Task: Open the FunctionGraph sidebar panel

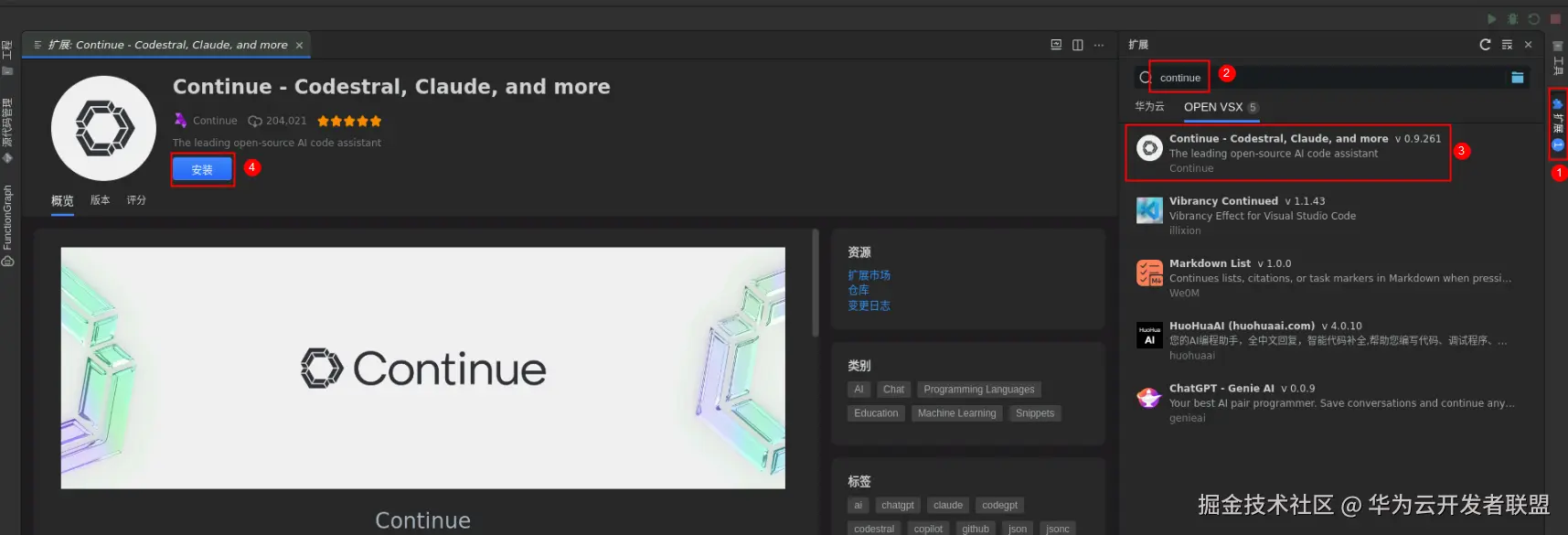Action: pos(7,225)
